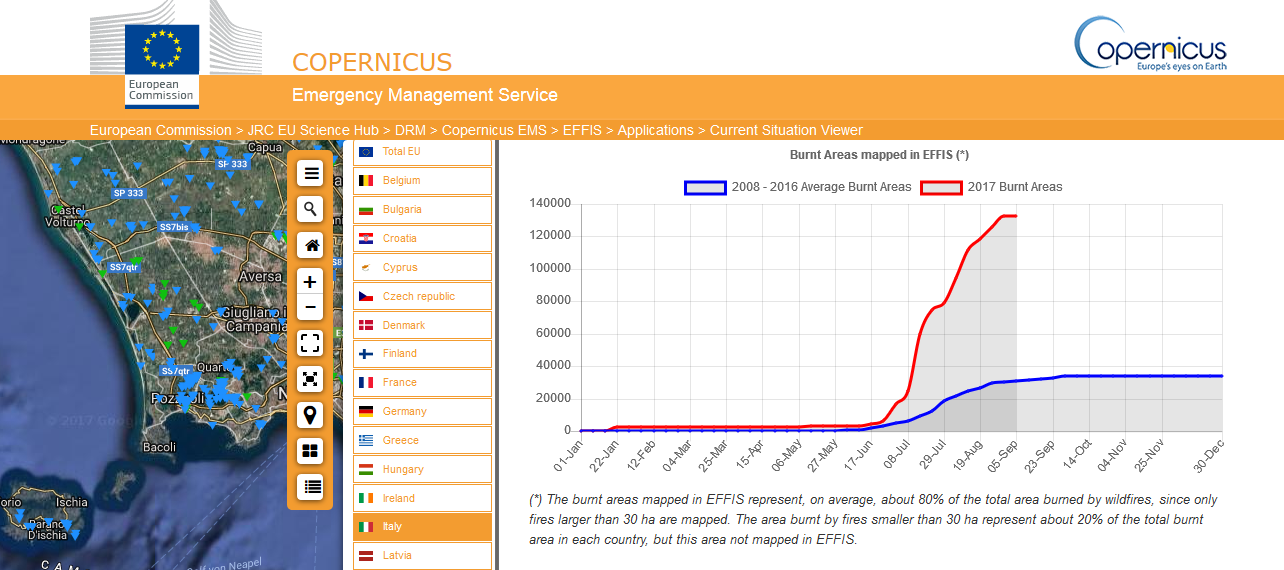
Task: Select Belgium in the country list
Action: click(422, 181)
